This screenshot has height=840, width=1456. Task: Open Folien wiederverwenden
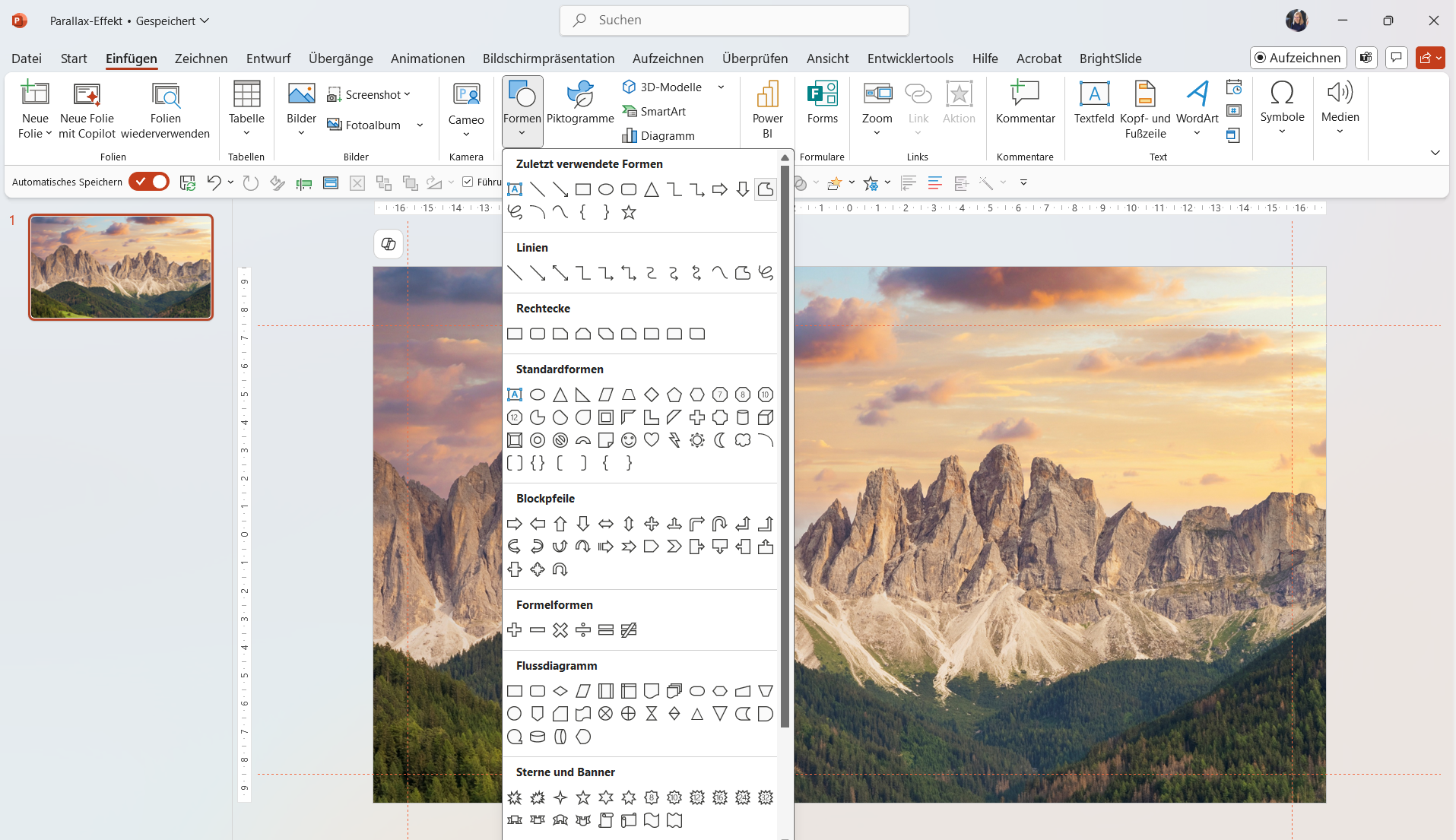(165, 110)
